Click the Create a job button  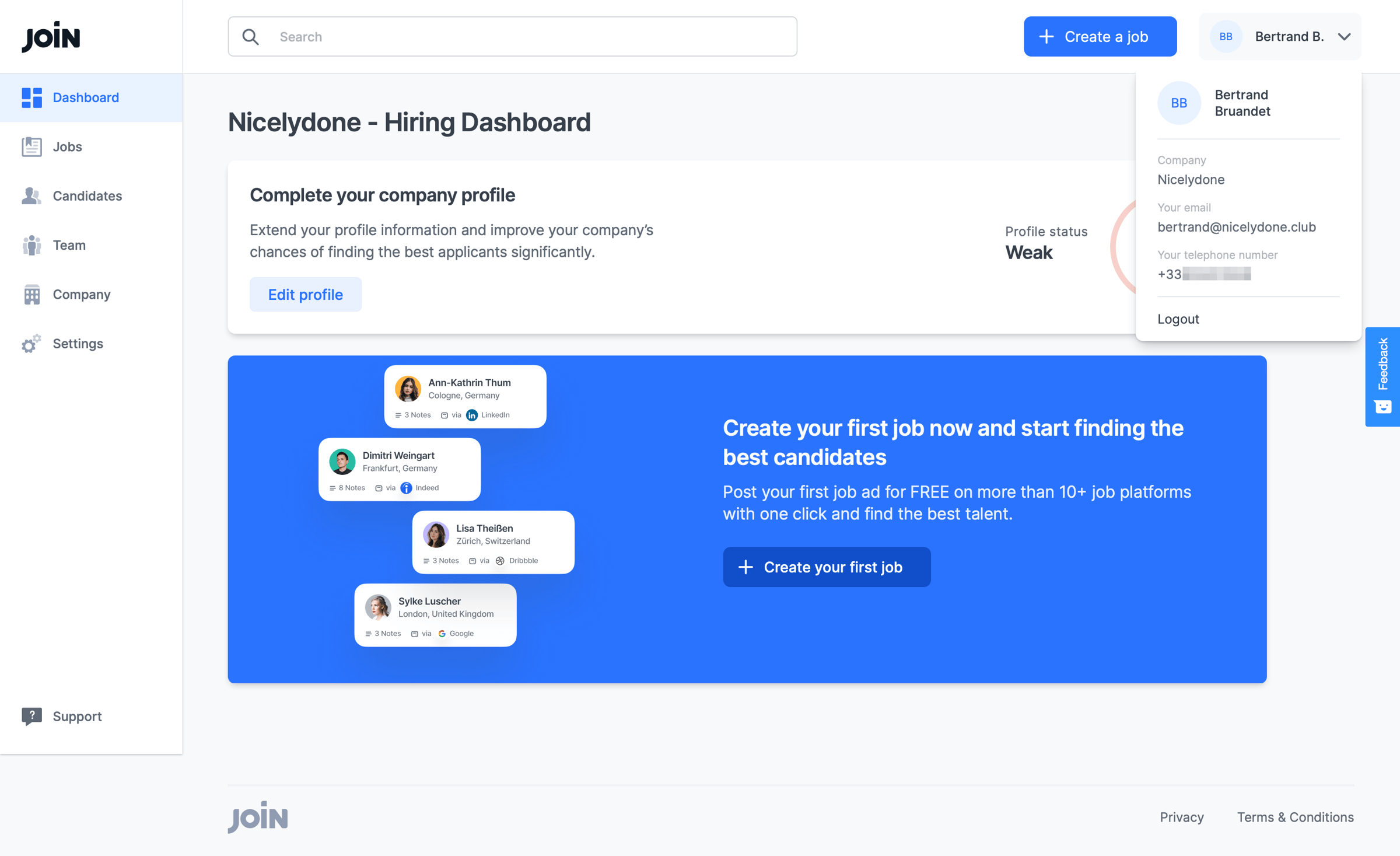1100,37
